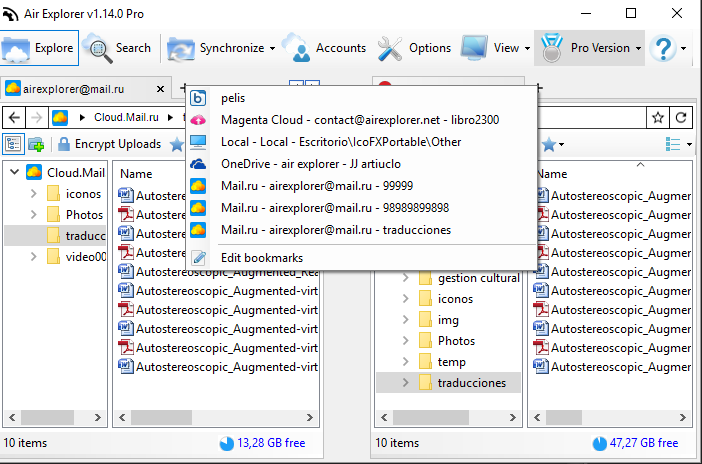
Task: Click the right file list Name header
Action: click(552, 174)
